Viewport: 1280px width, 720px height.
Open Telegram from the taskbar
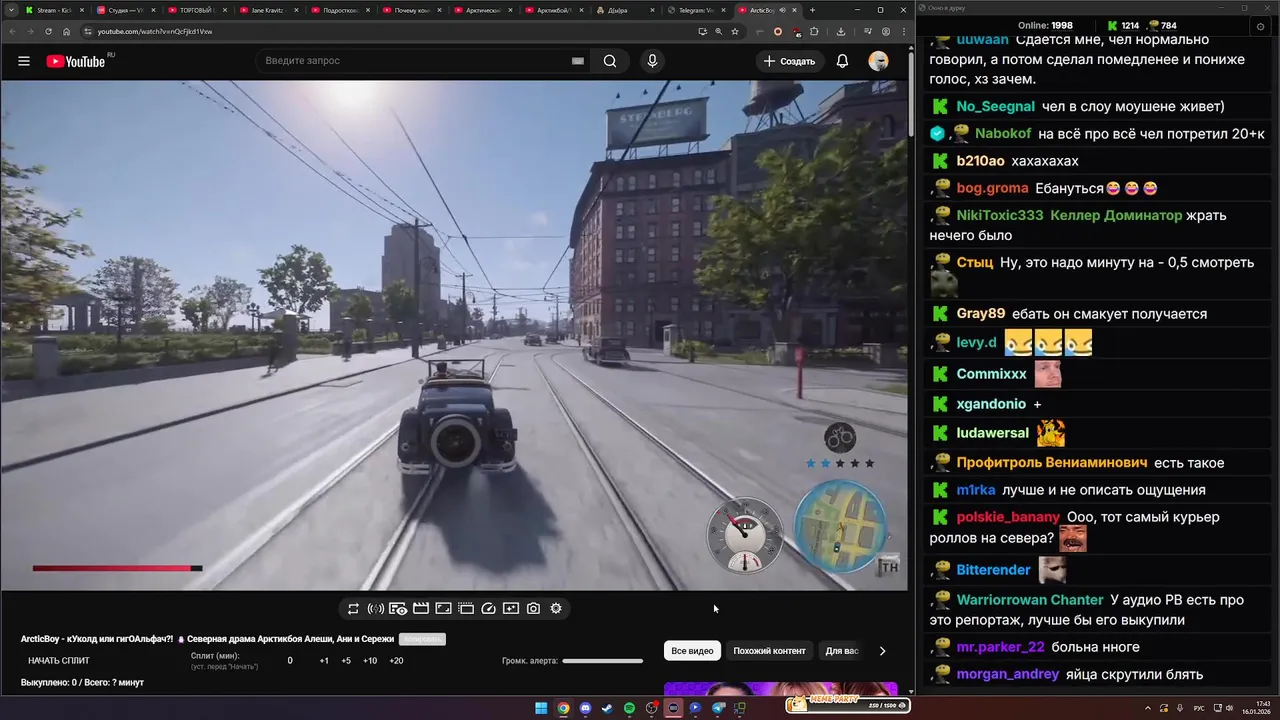coord(718,708)
